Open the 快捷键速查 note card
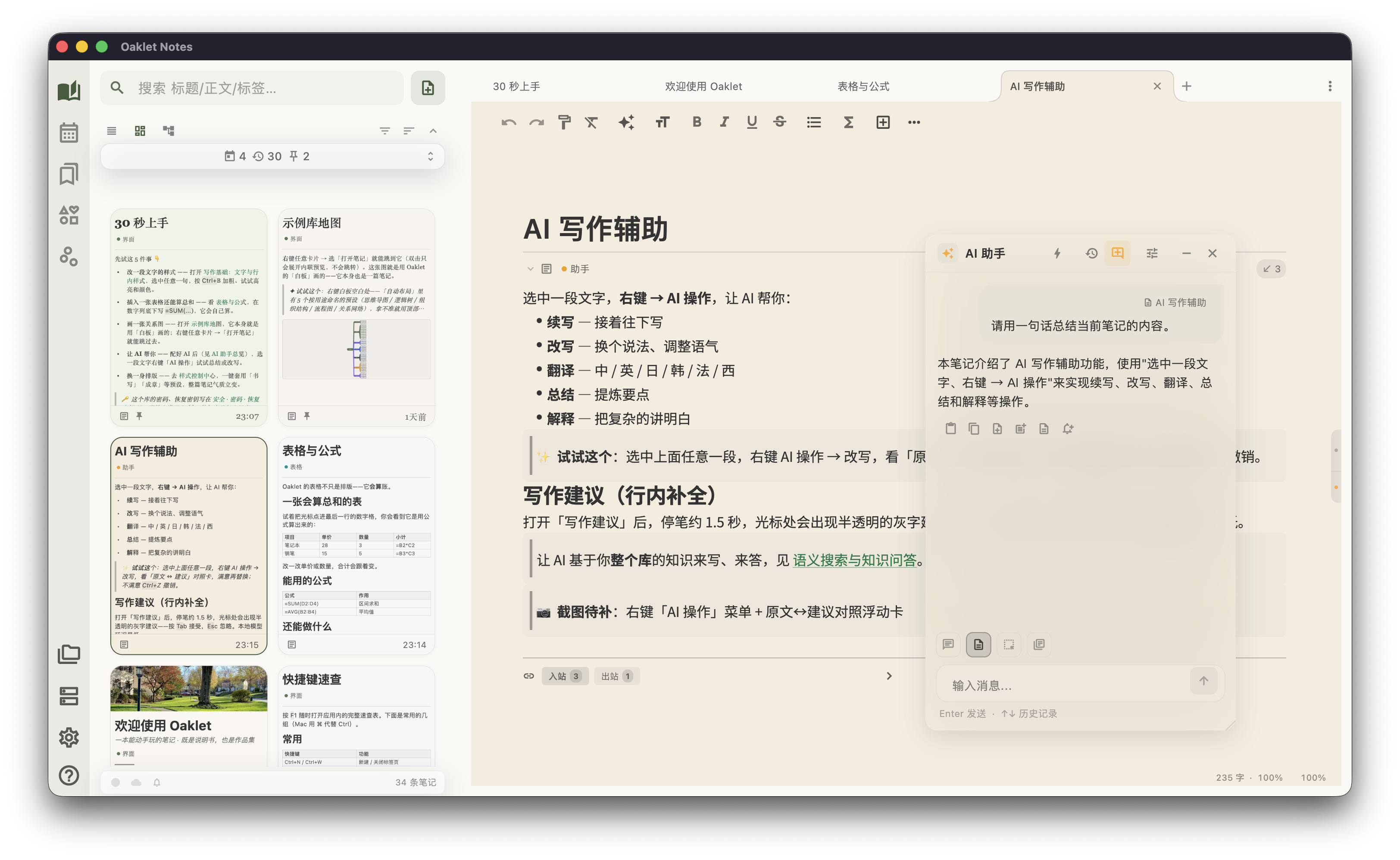 356,716
